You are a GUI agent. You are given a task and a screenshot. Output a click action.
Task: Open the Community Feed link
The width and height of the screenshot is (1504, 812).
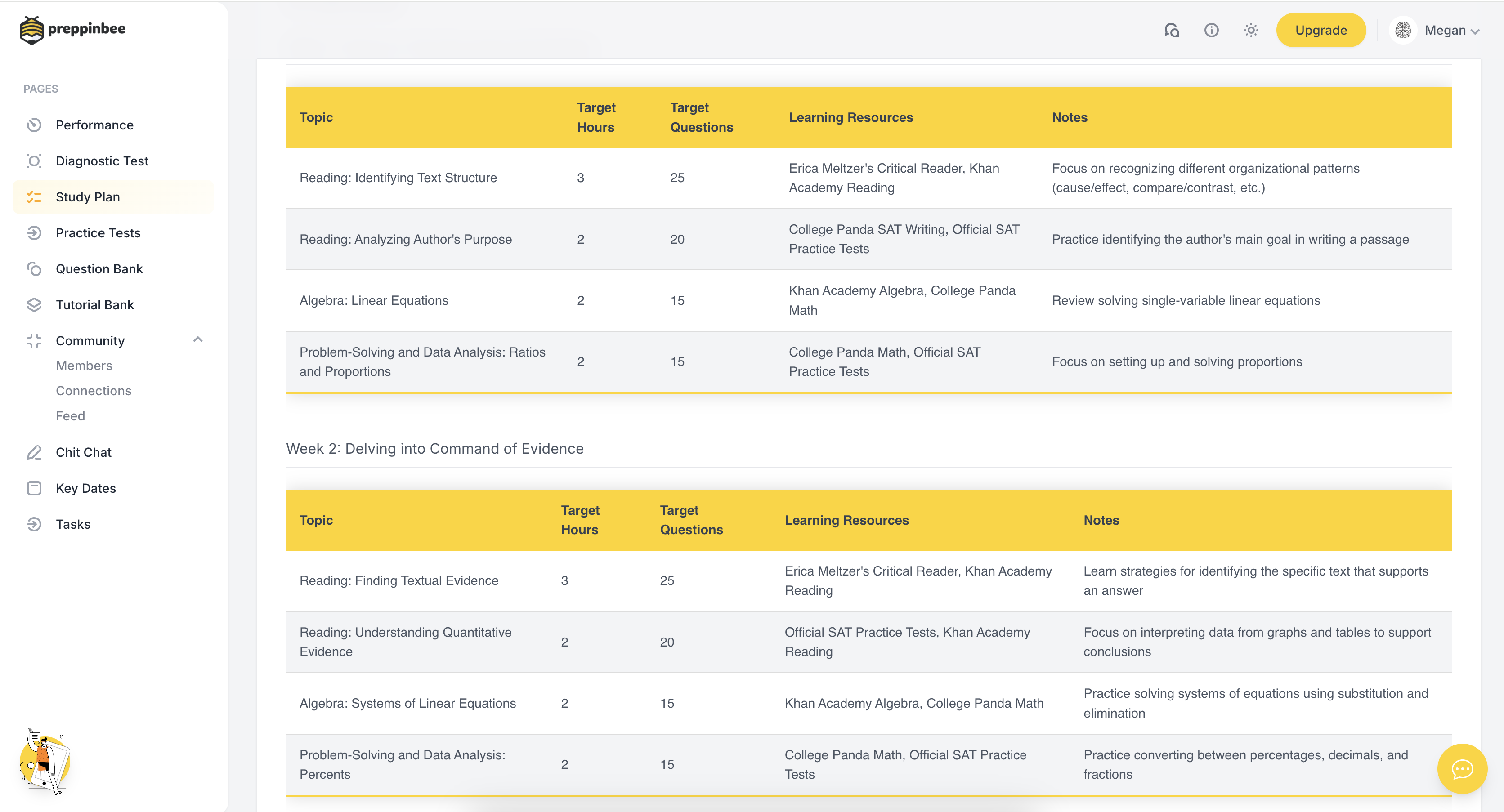point(70,415)
